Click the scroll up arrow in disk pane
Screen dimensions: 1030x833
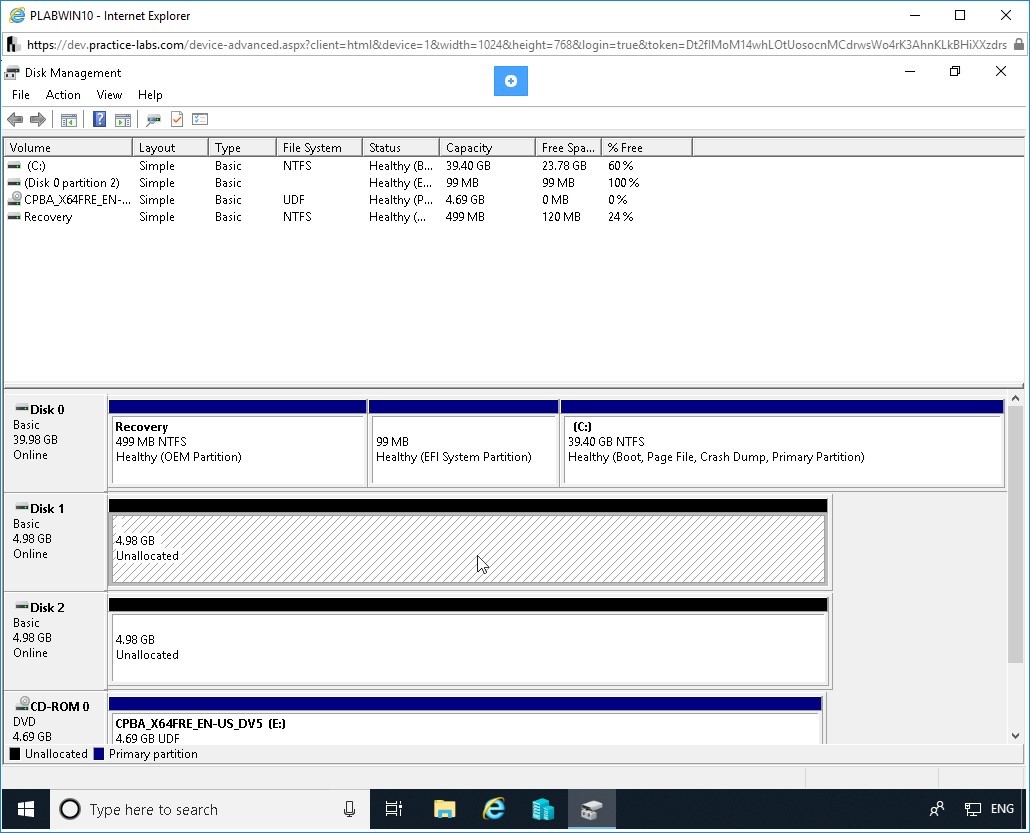point(1016,399)
